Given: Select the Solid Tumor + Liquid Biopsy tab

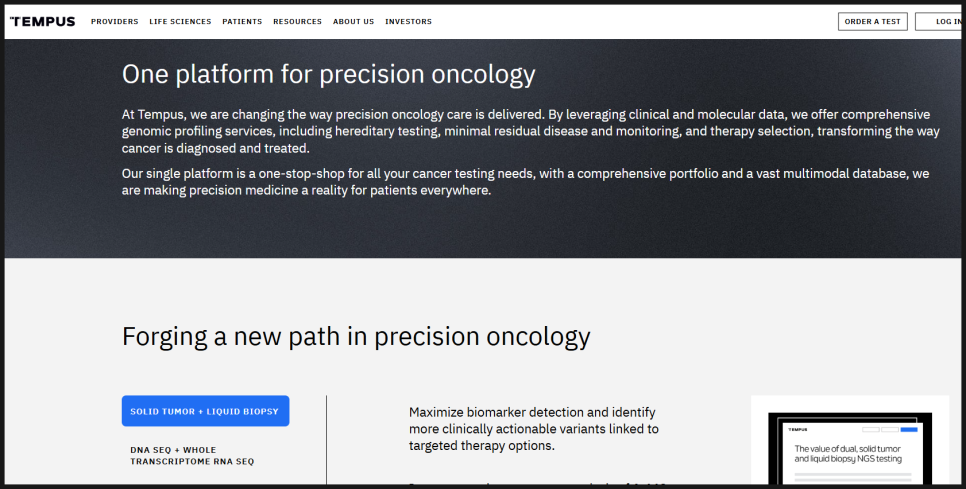Looking at the screenshot, I should [205, 411].
